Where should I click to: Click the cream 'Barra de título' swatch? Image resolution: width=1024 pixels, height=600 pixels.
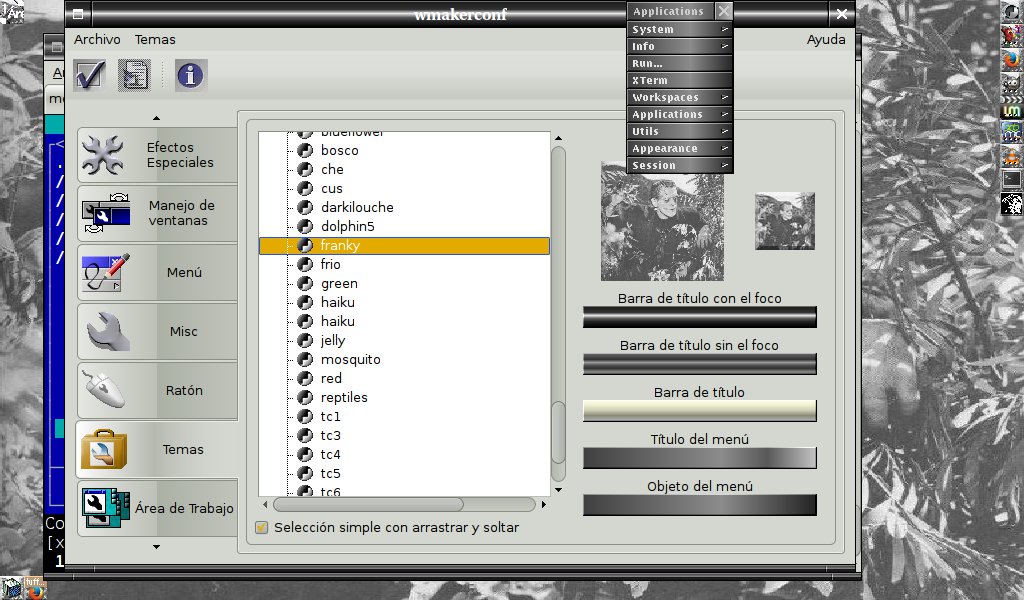[699, 411]
